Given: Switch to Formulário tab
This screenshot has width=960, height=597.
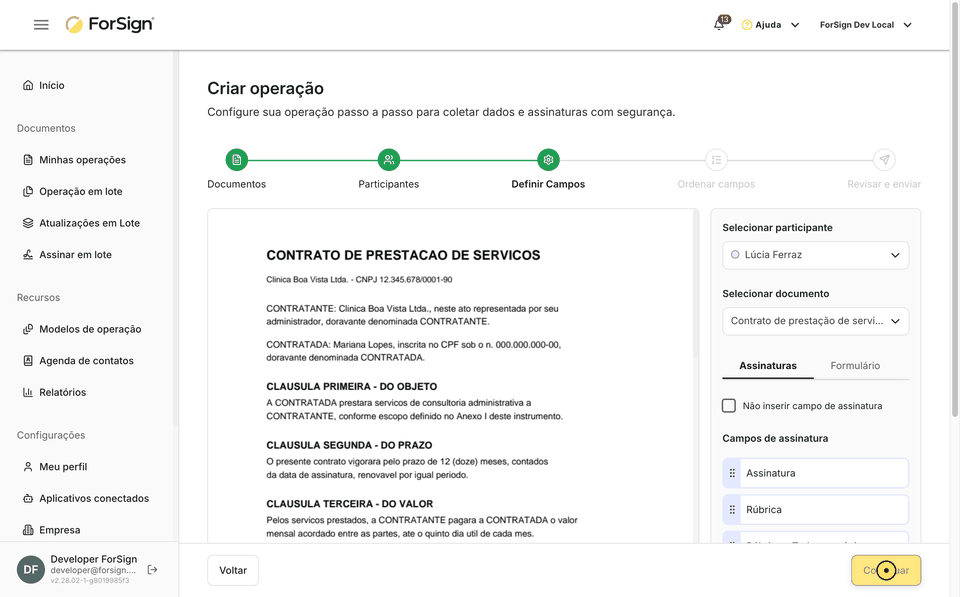Looking at the screenshot, I should 855,366.
